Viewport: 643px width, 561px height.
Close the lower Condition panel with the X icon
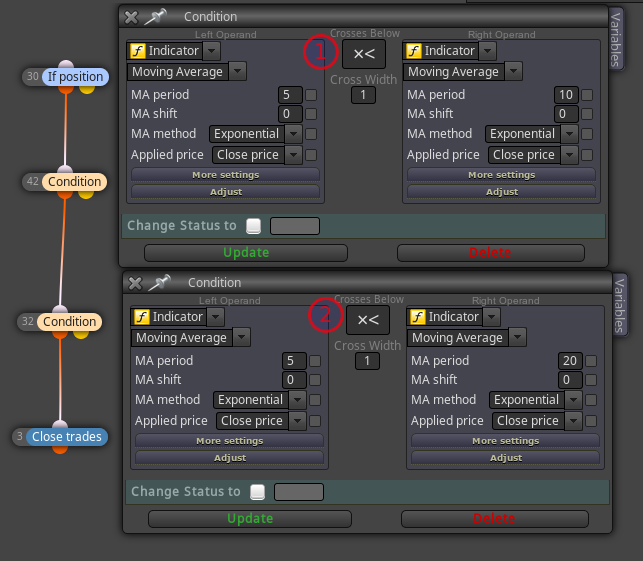click(135, 283)
